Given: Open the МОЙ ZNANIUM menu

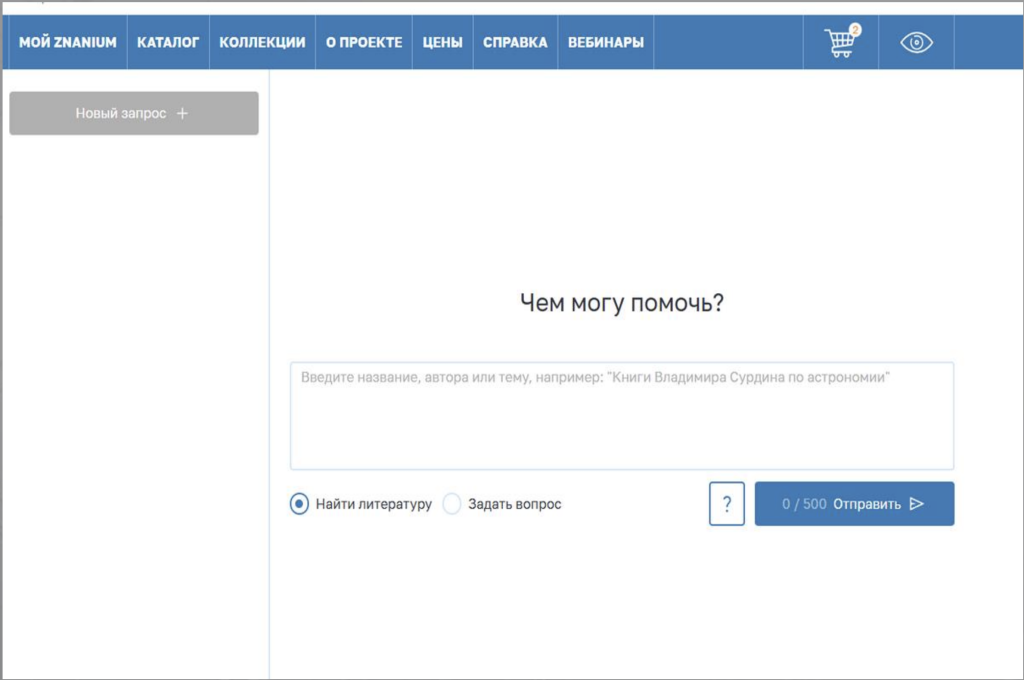Looking at the screenshot, I should click(x=67, y=43).
